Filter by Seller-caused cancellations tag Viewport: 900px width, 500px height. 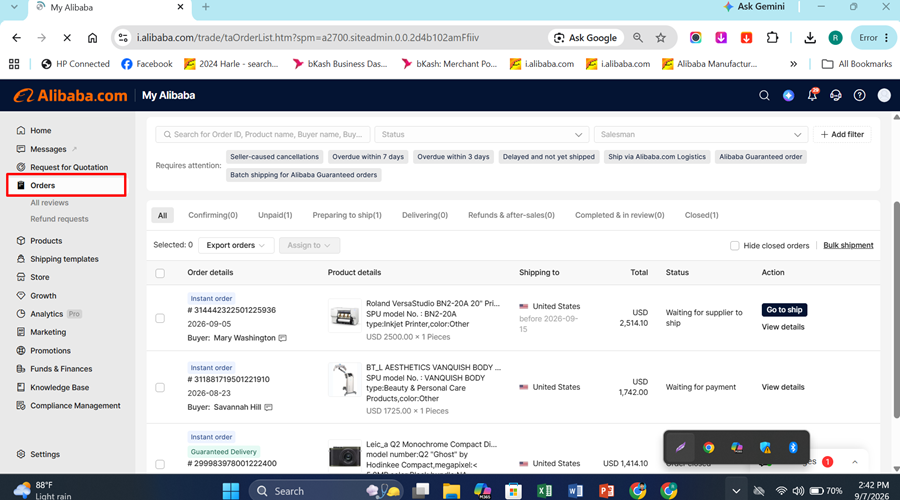pyautogui.click(x=274, y=157)
